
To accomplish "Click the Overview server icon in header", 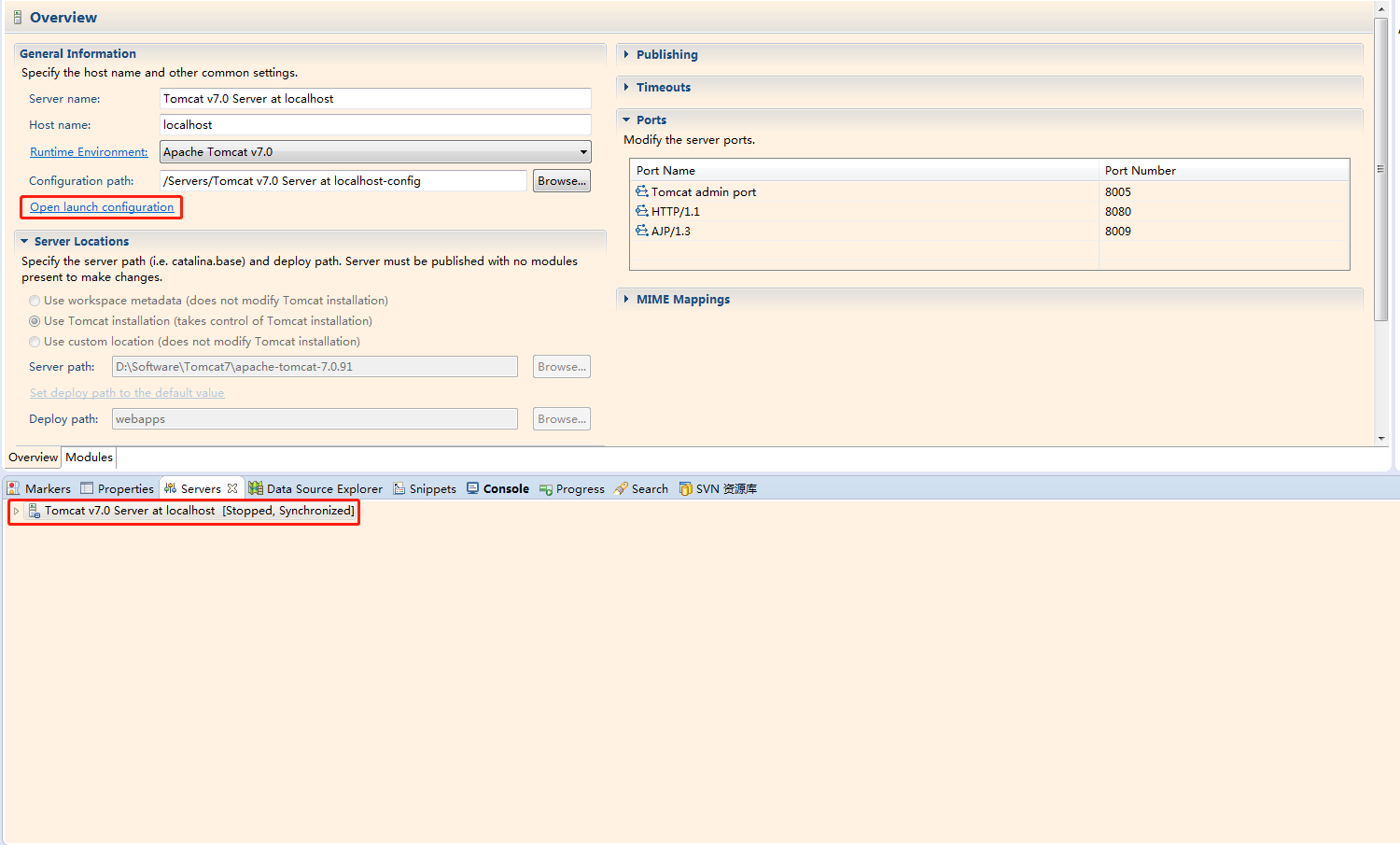I will tap(17, 17).
